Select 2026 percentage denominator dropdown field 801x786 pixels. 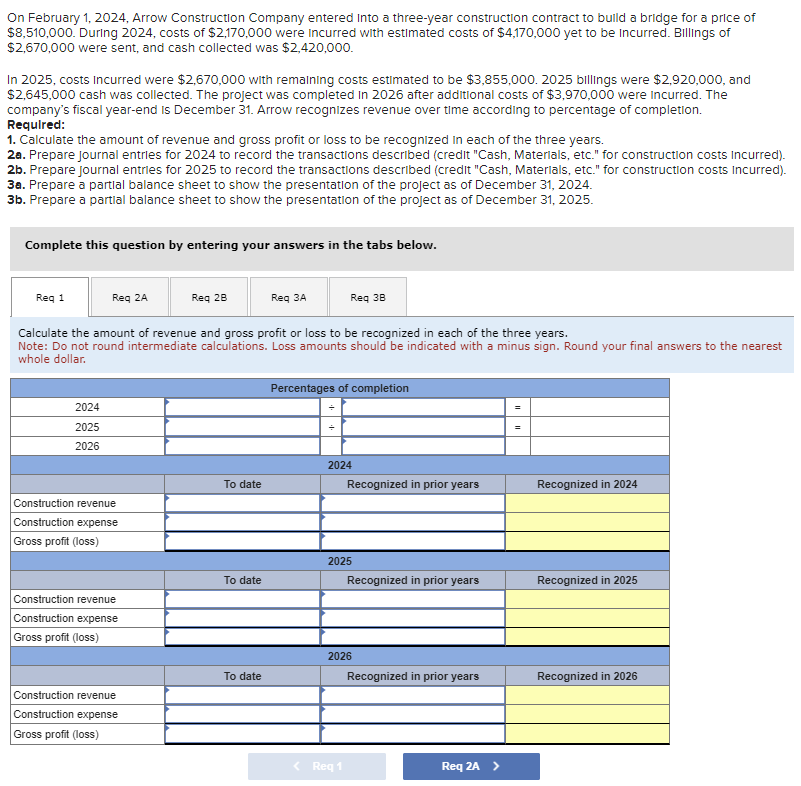click(423, 446)
